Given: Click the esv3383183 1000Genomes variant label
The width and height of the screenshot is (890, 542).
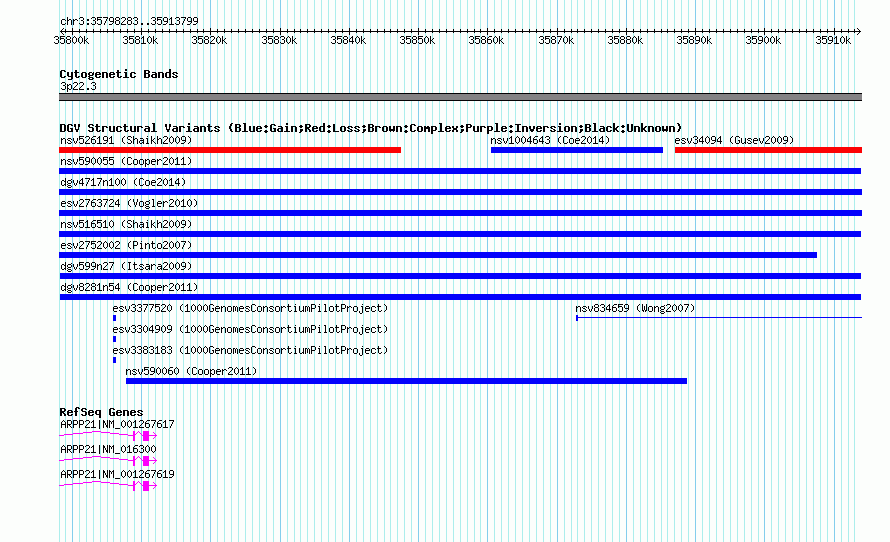Looking at the screenshot, I should (x=250, y=350).
